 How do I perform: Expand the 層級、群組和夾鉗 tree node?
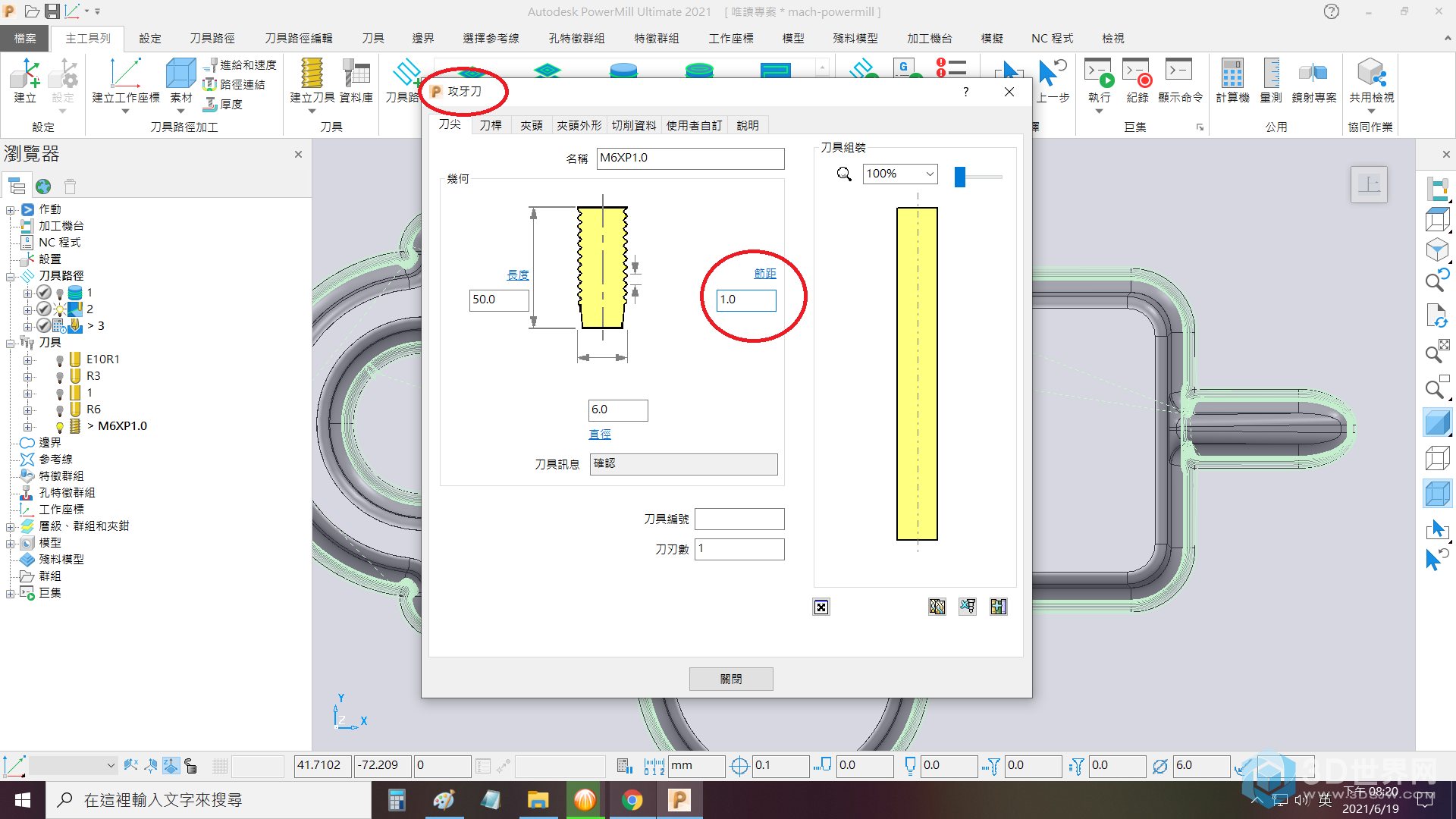point(10,527)
